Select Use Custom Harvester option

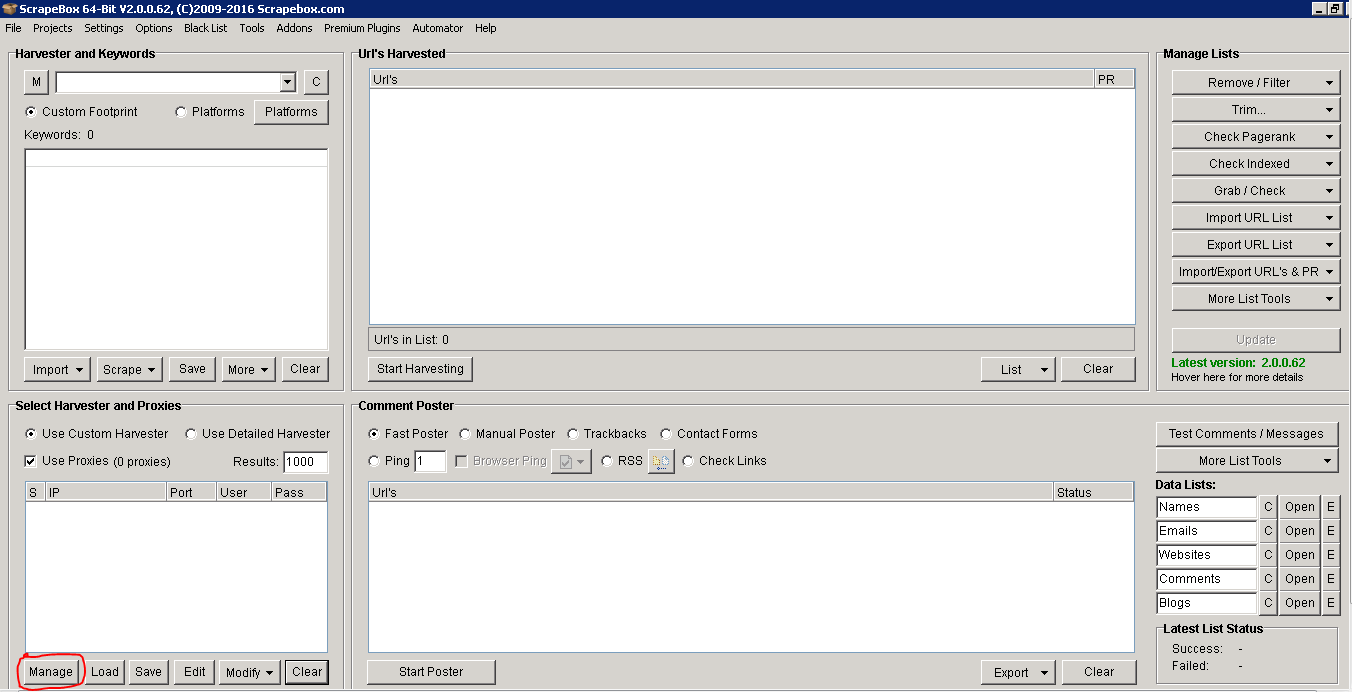tap(31, 434)
